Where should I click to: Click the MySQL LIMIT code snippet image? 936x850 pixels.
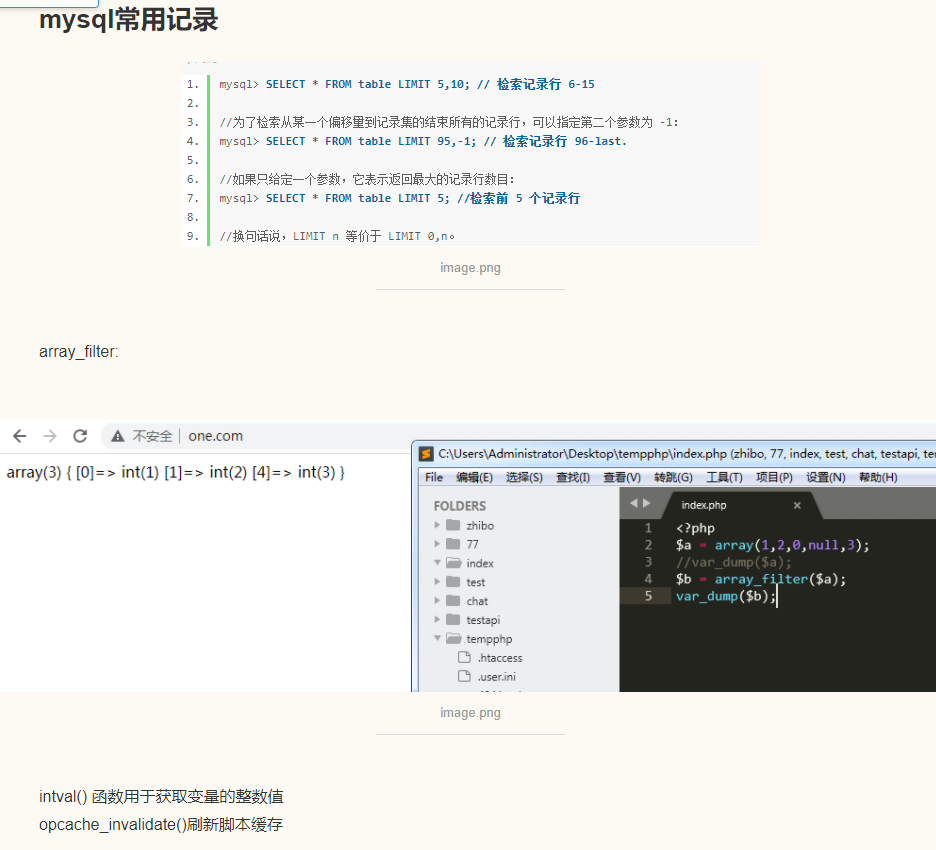(x=471, y=153)
